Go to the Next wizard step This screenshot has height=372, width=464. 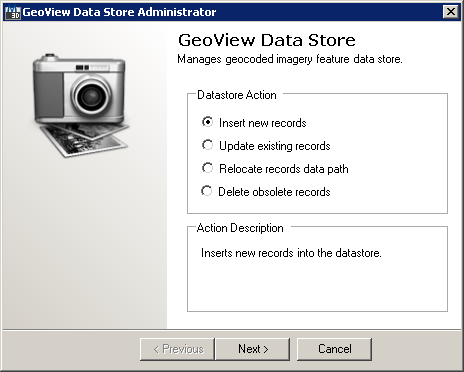point(253,349)
